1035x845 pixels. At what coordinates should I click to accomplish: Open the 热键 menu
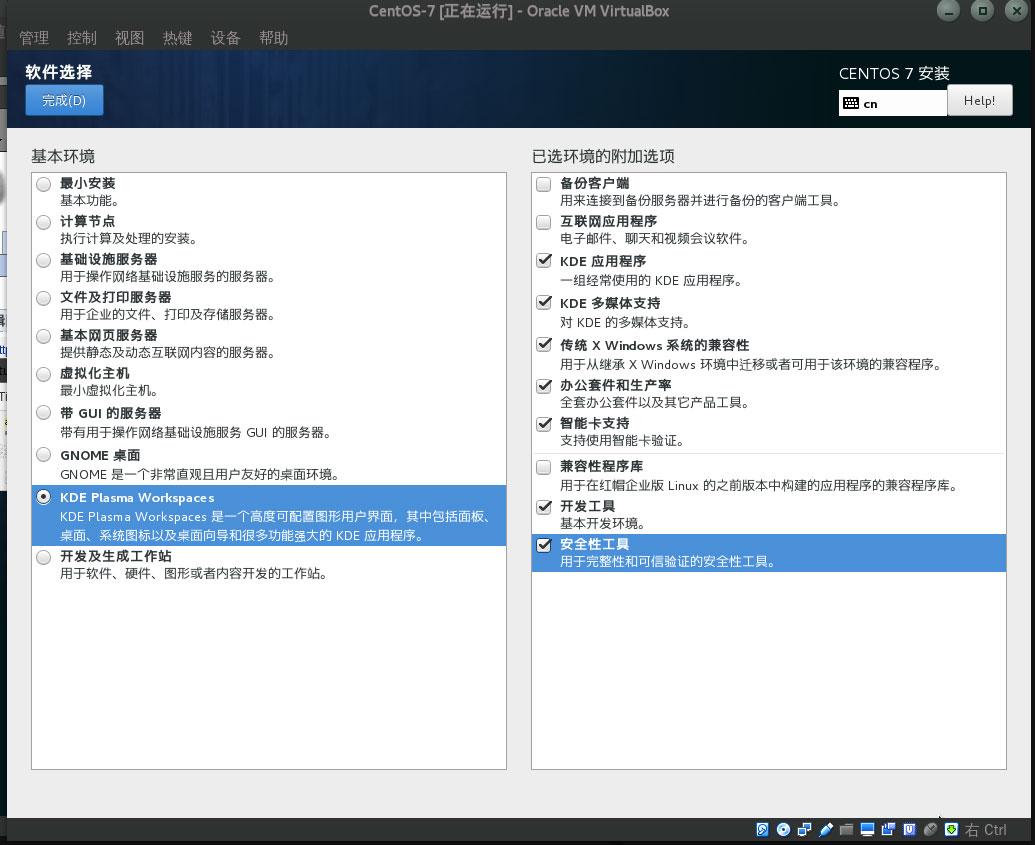178,38
